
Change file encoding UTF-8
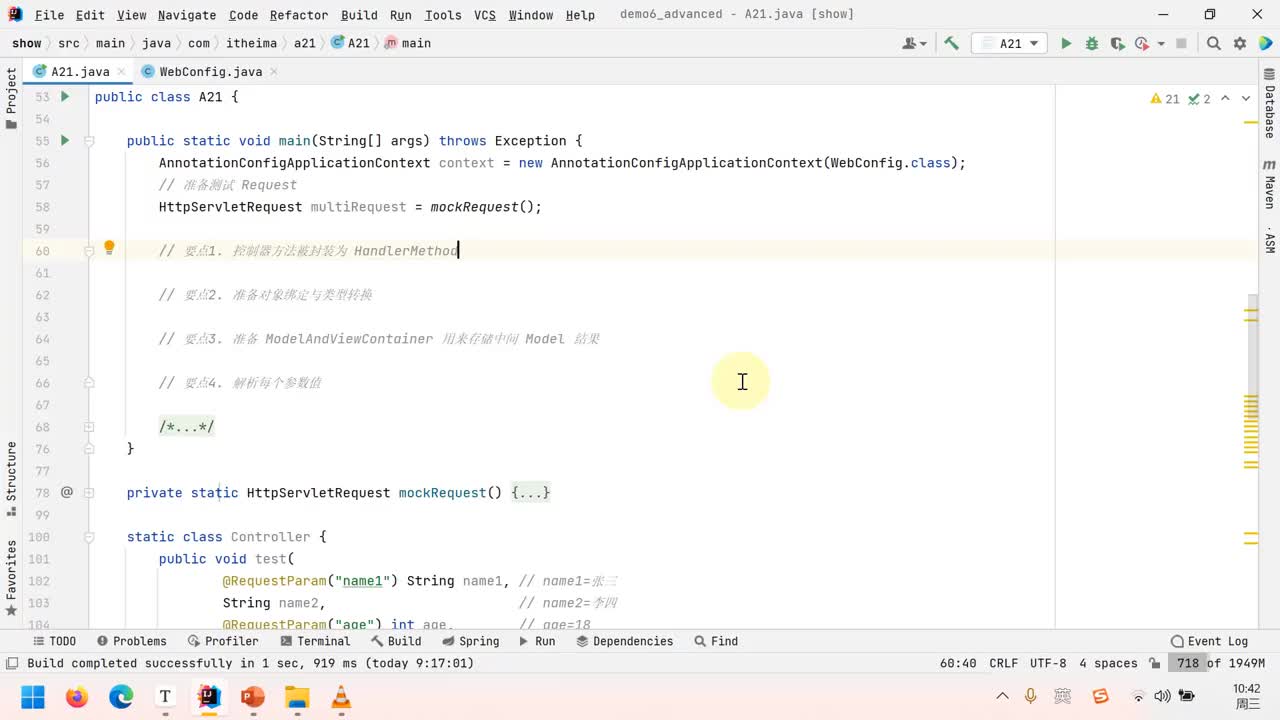coord(1048,663)
